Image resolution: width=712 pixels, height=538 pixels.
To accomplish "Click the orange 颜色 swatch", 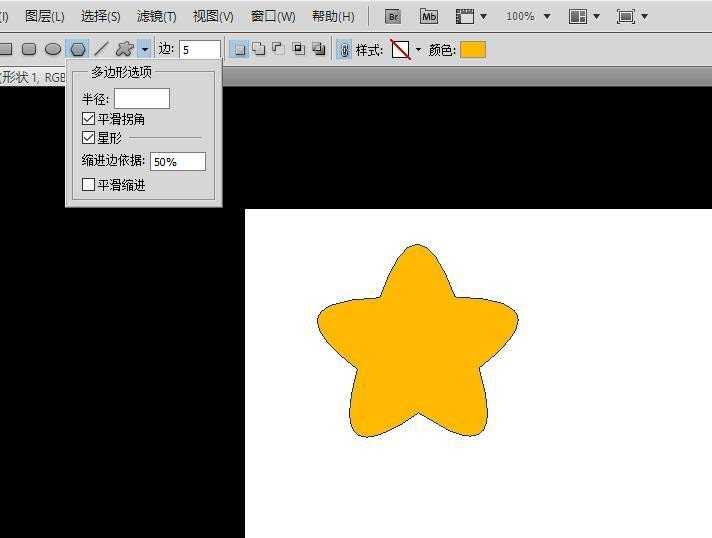I will click(x=473, y=50).
